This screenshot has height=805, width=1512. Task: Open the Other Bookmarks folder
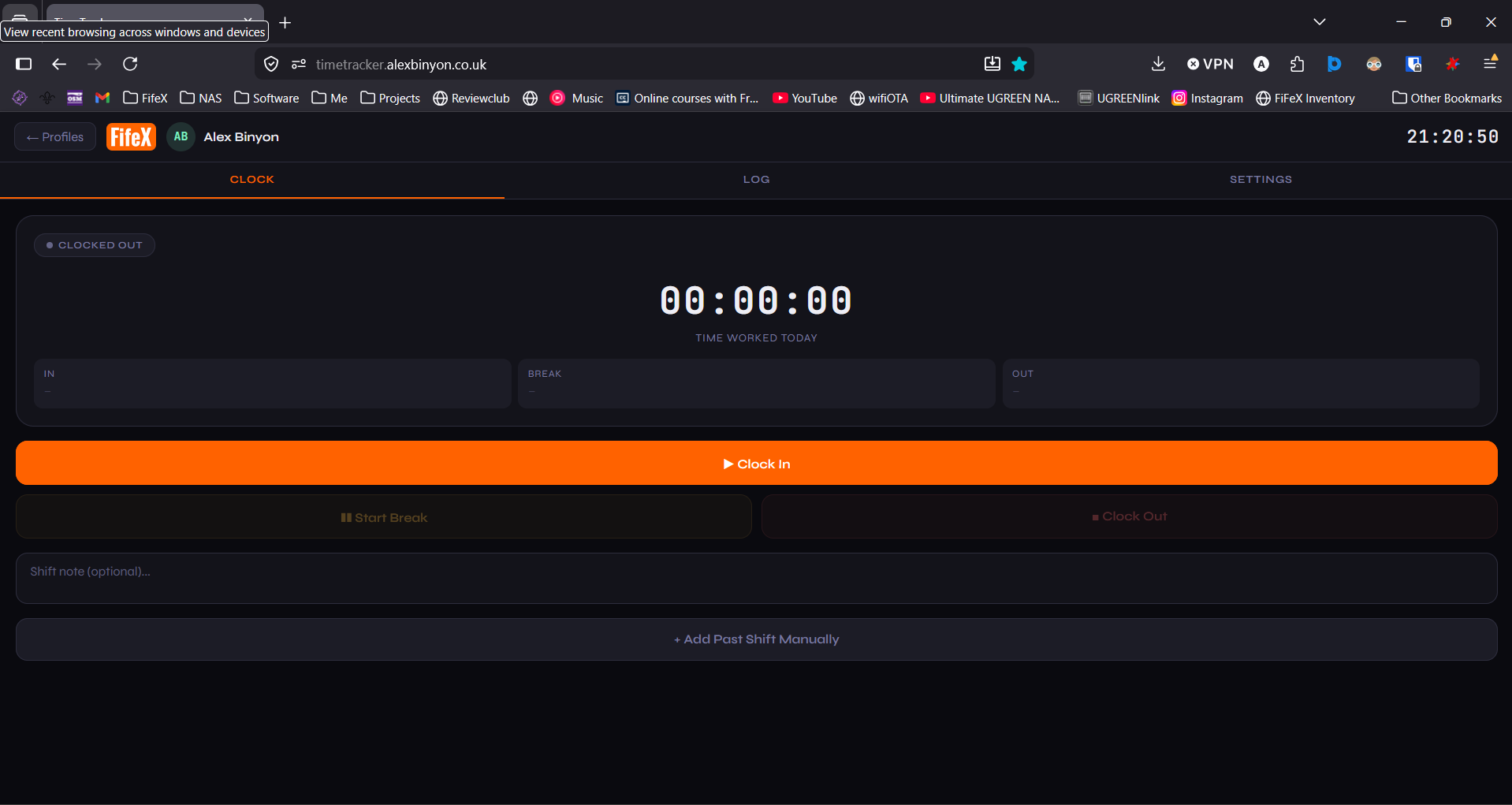click(1447, 98)
